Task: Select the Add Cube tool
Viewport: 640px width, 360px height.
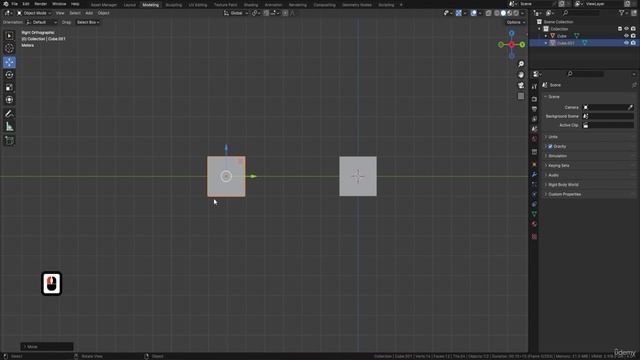Action: [x=9, y=141]
